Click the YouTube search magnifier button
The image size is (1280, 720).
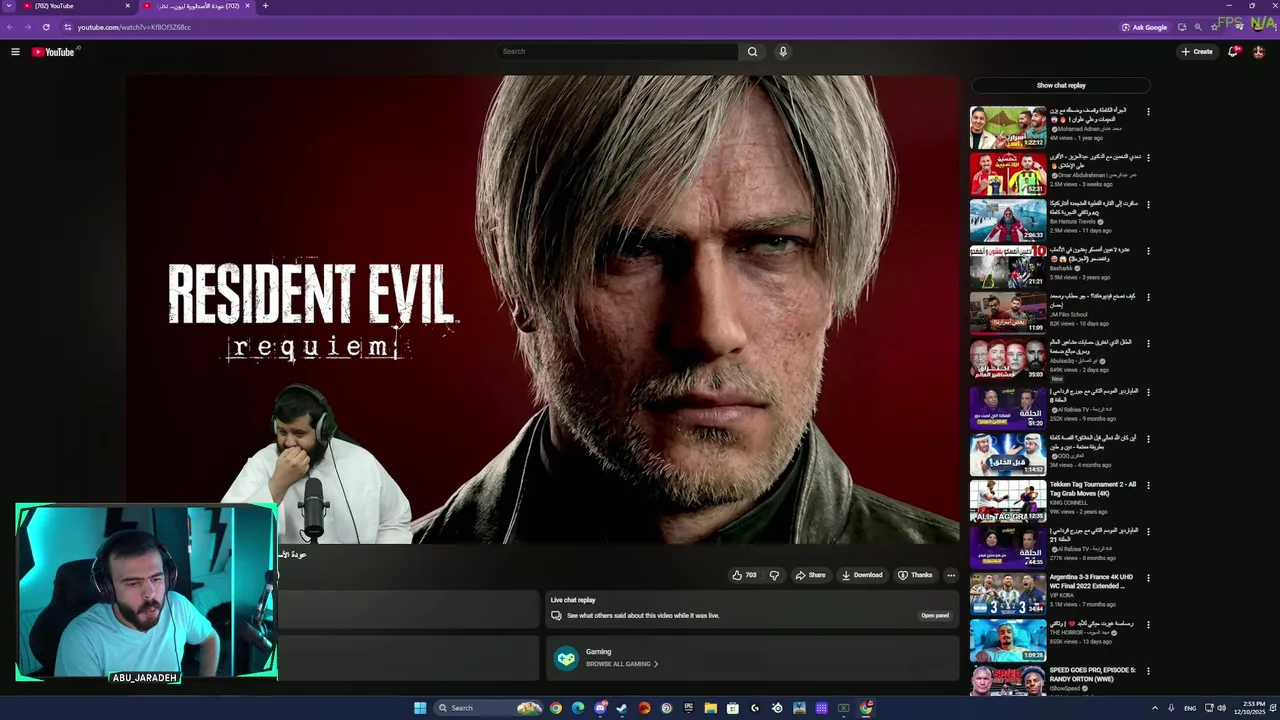(x=752, y=52)
